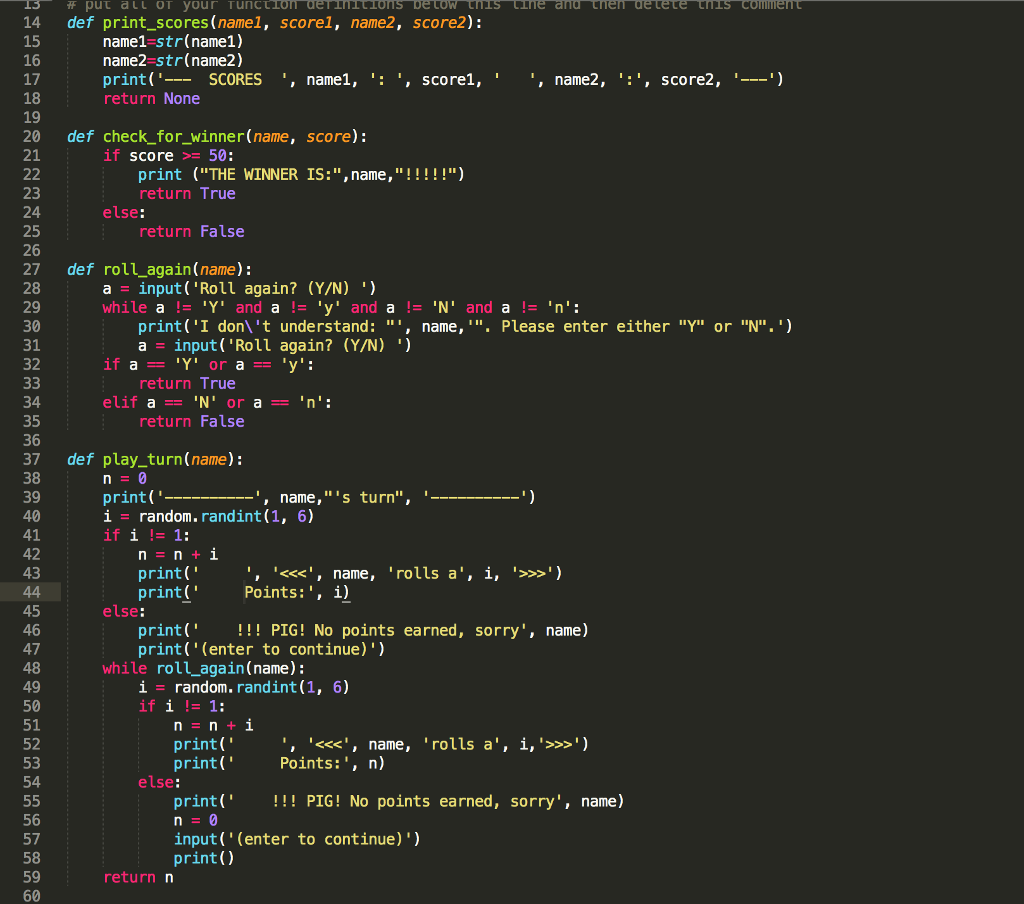Image resolution: width=1024 pixels, height=904 pixels.
Task: Click line number 32 in the gutter
Action: 31,364
